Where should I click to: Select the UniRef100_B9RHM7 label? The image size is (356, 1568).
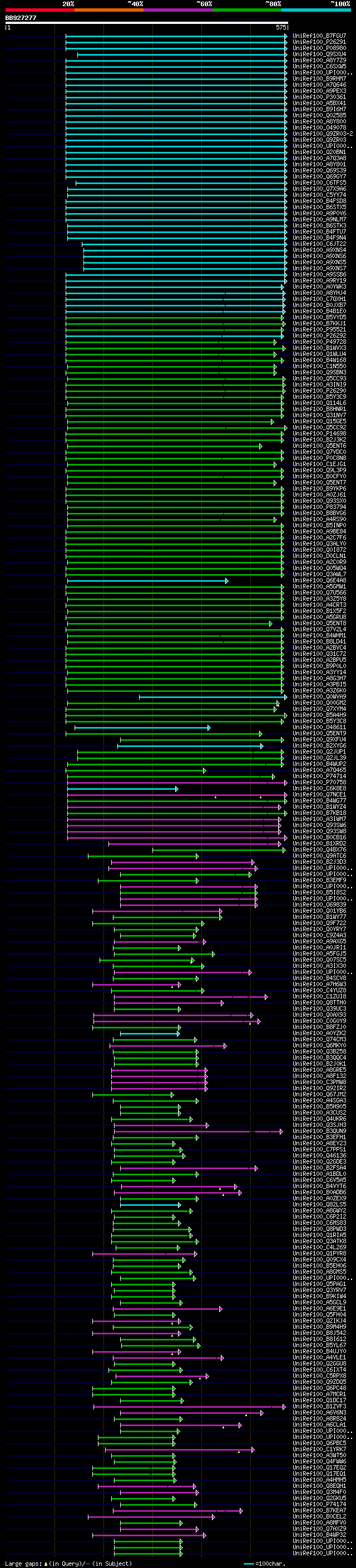click(x=319, y=78)
